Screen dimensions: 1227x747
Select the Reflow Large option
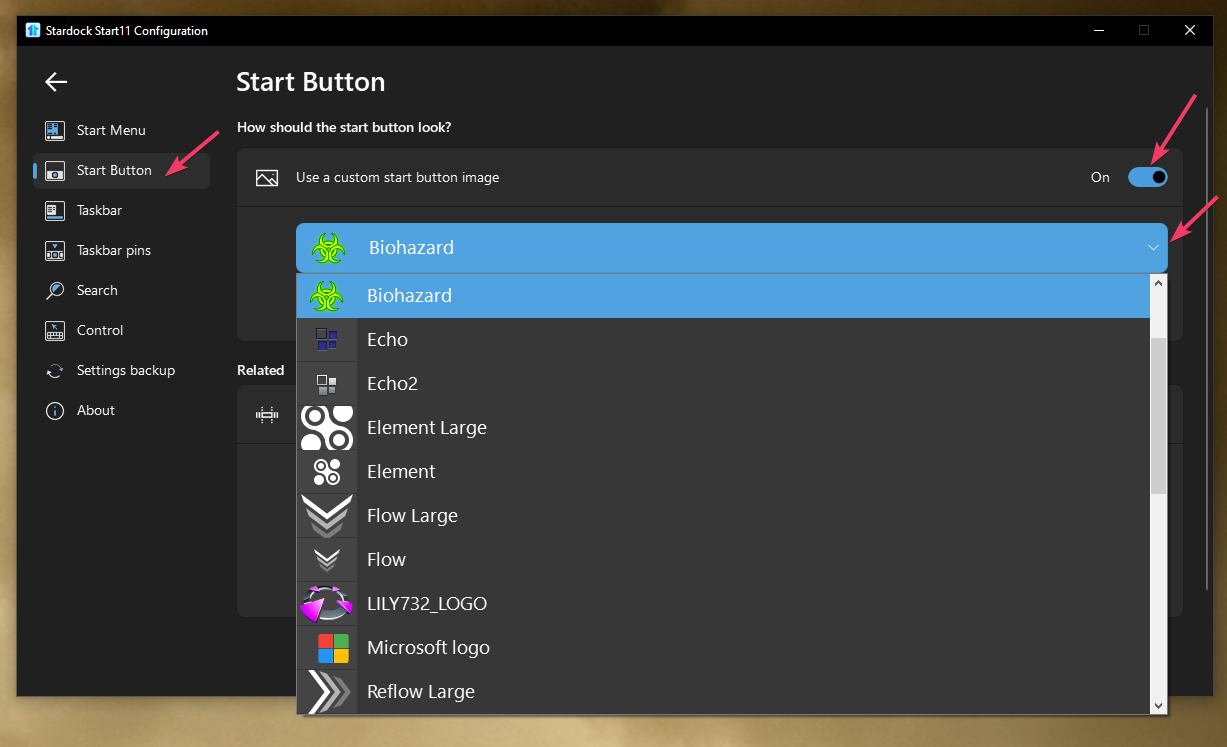[x=420, y=692]
